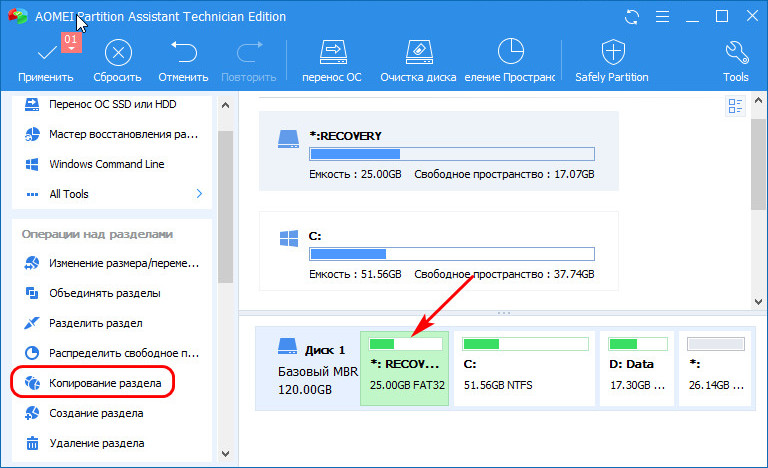Toggle the partition list view mode icon
This screenshot has height=468, width=768.
pos(735,106)
